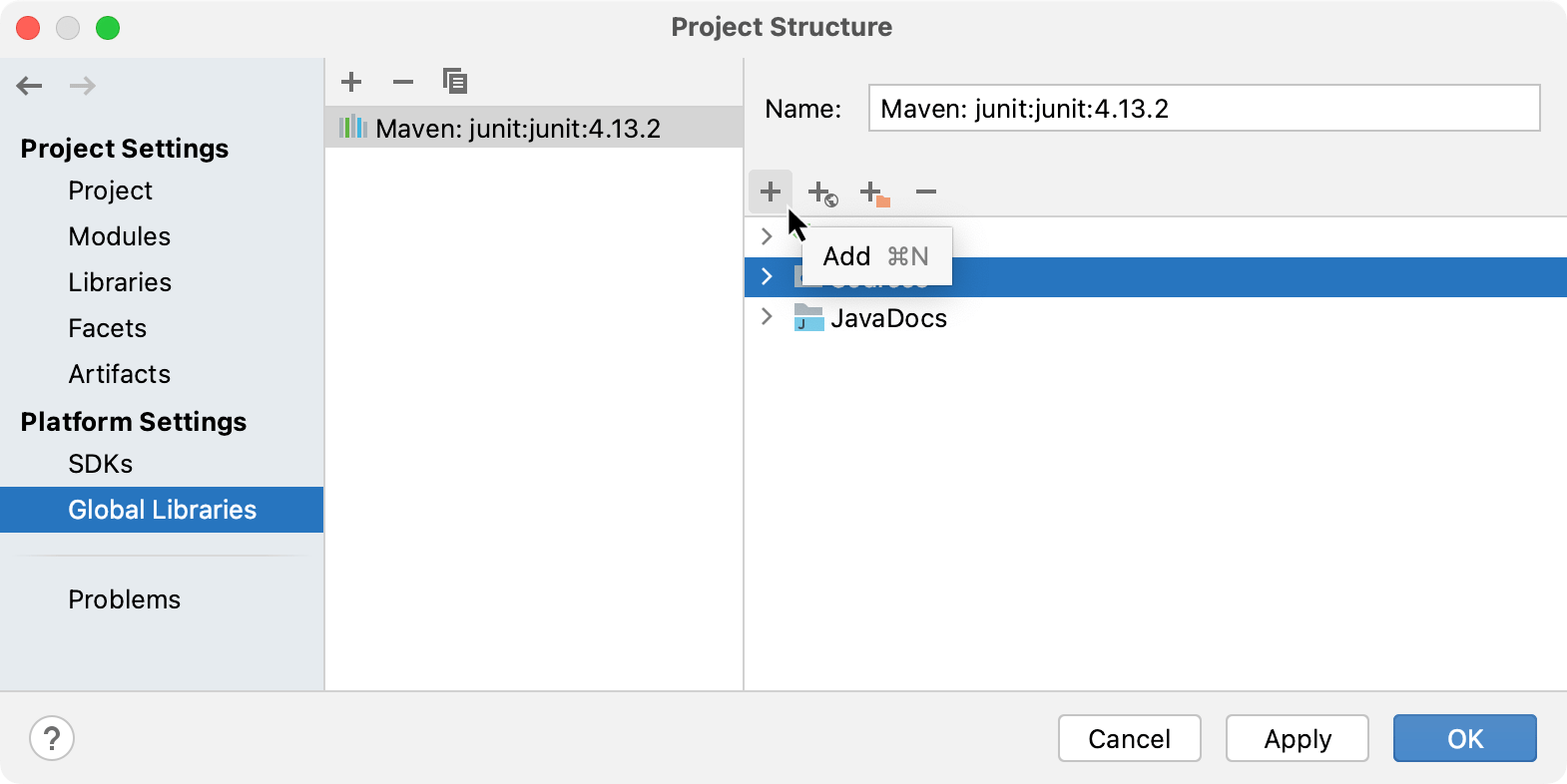Click the Cancel button
Screen dimensions: 1567x784
(1130, 738)
